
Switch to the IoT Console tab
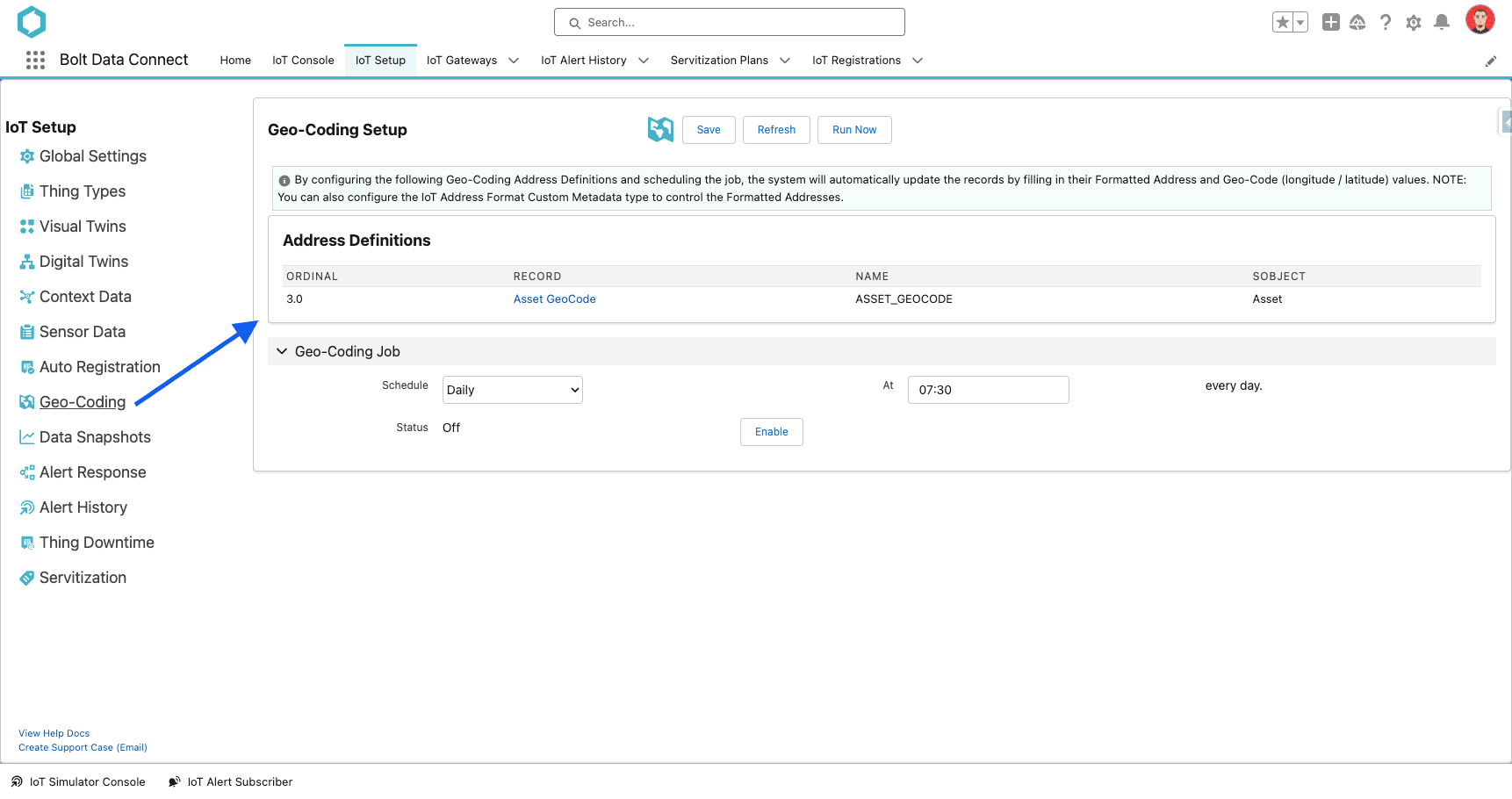click(303, 61)
